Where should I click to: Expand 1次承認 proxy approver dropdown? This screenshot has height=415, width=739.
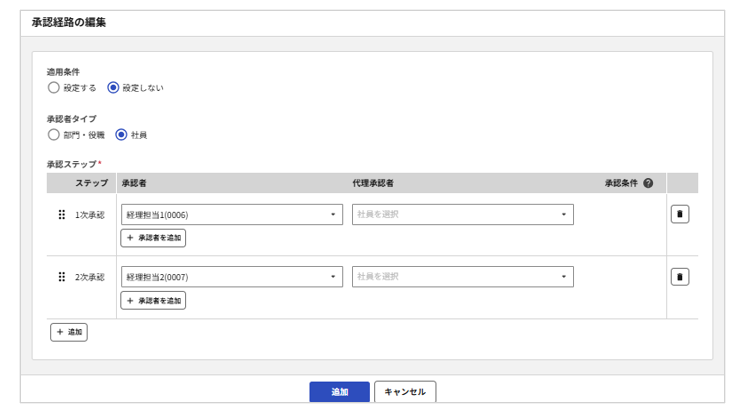462,215
